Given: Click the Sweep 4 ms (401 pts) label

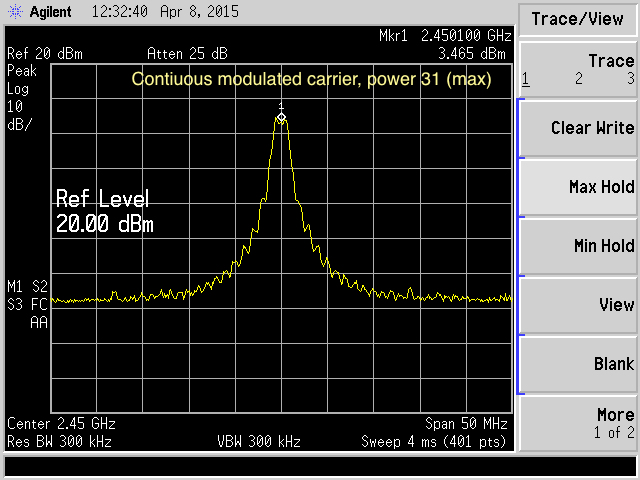Looking at the screenshot, I should point(433,442).
